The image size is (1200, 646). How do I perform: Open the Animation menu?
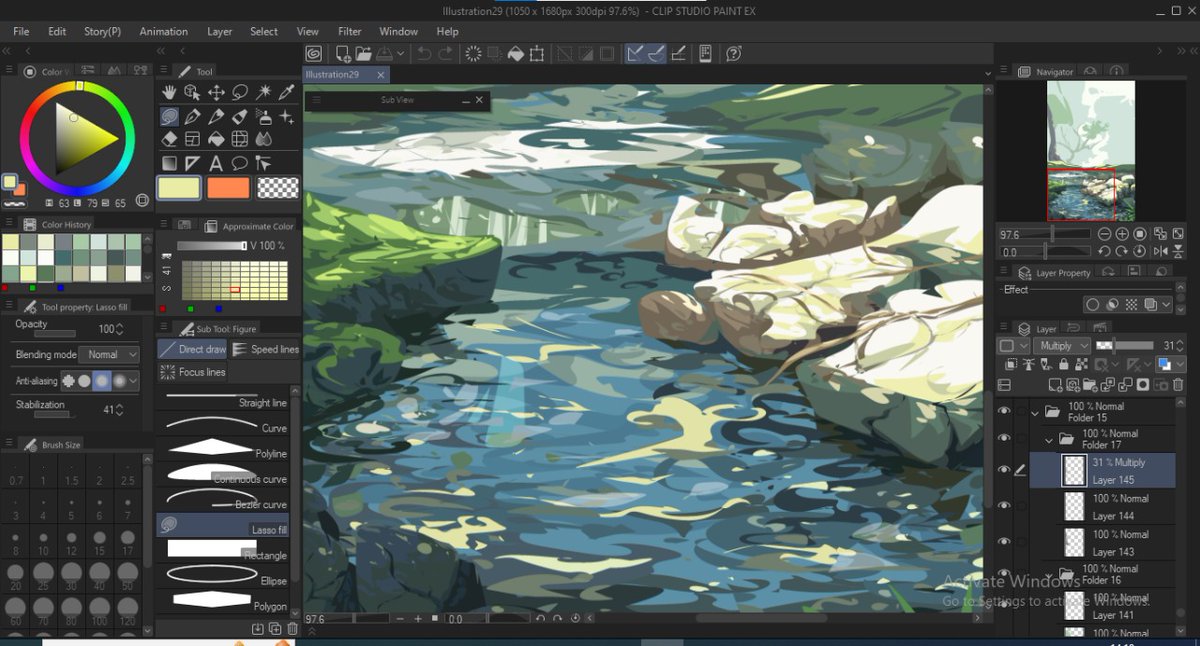[x=163, y=31]
